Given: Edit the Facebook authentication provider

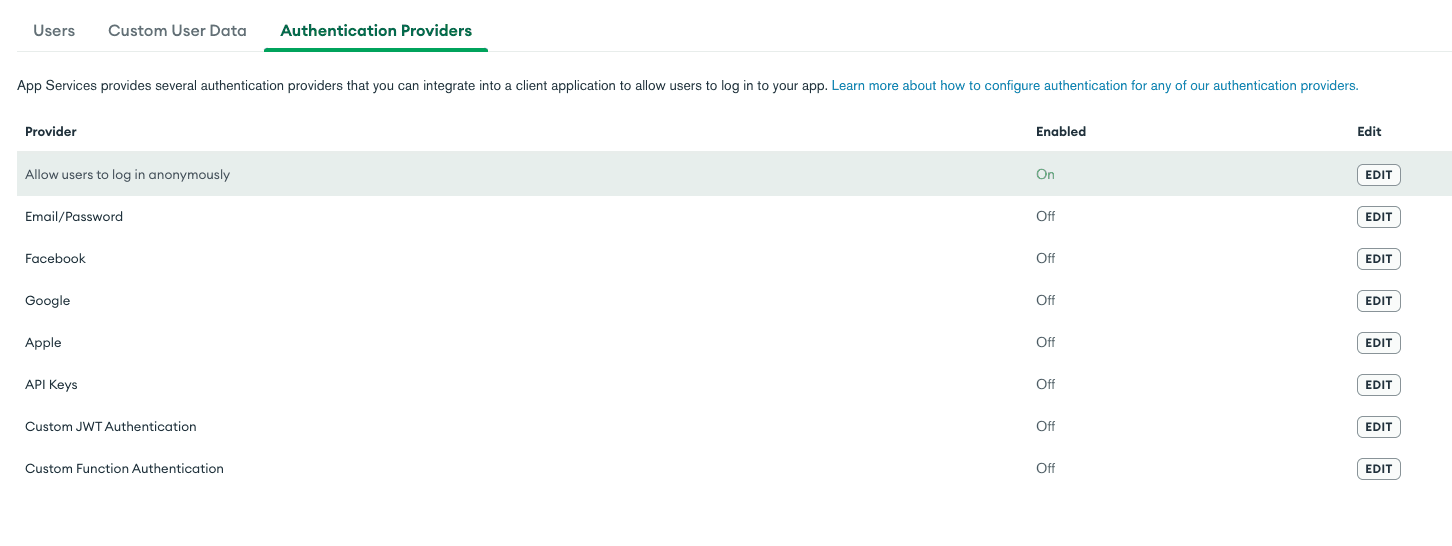Looking at the screenshot, I should (x=1378, y=259).
